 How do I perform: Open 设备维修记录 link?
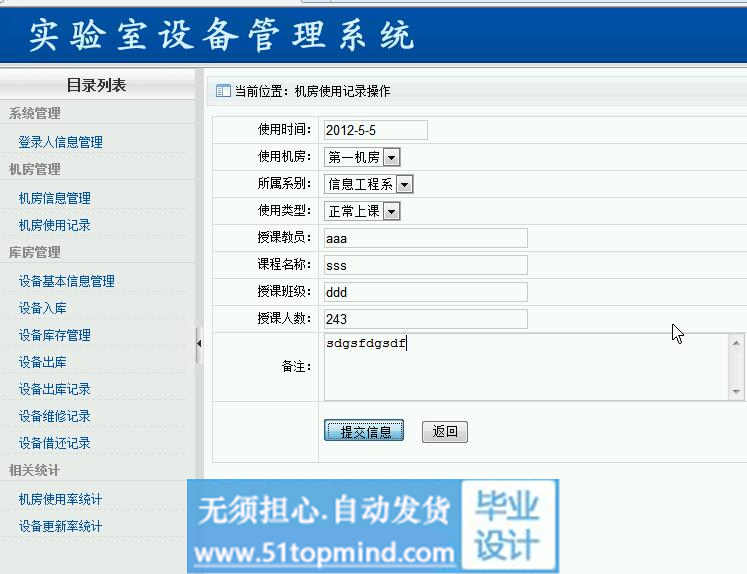pos(54,416)
